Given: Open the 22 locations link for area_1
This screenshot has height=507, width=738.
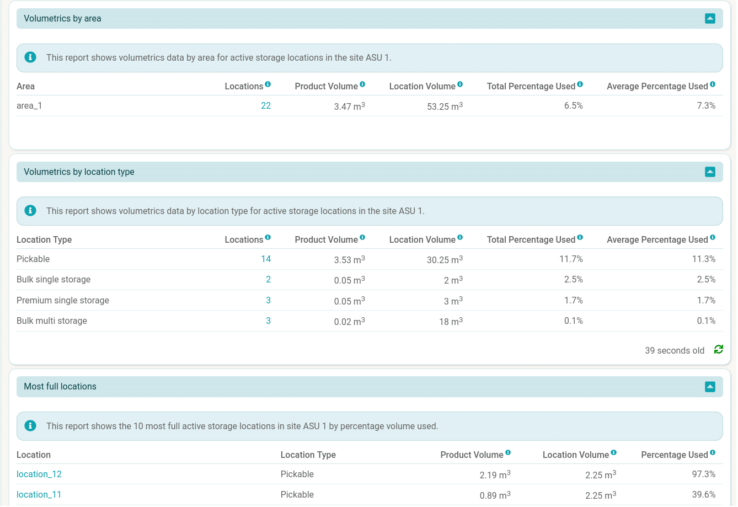Looking at the screenshot, I should tap(266, 106).
